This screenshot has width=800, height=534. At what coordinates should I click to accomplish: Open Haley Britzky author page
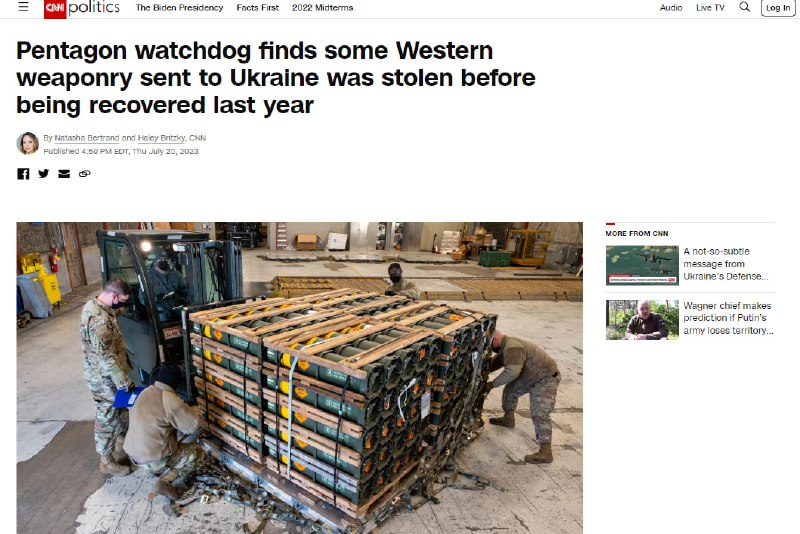click(161, 138)
